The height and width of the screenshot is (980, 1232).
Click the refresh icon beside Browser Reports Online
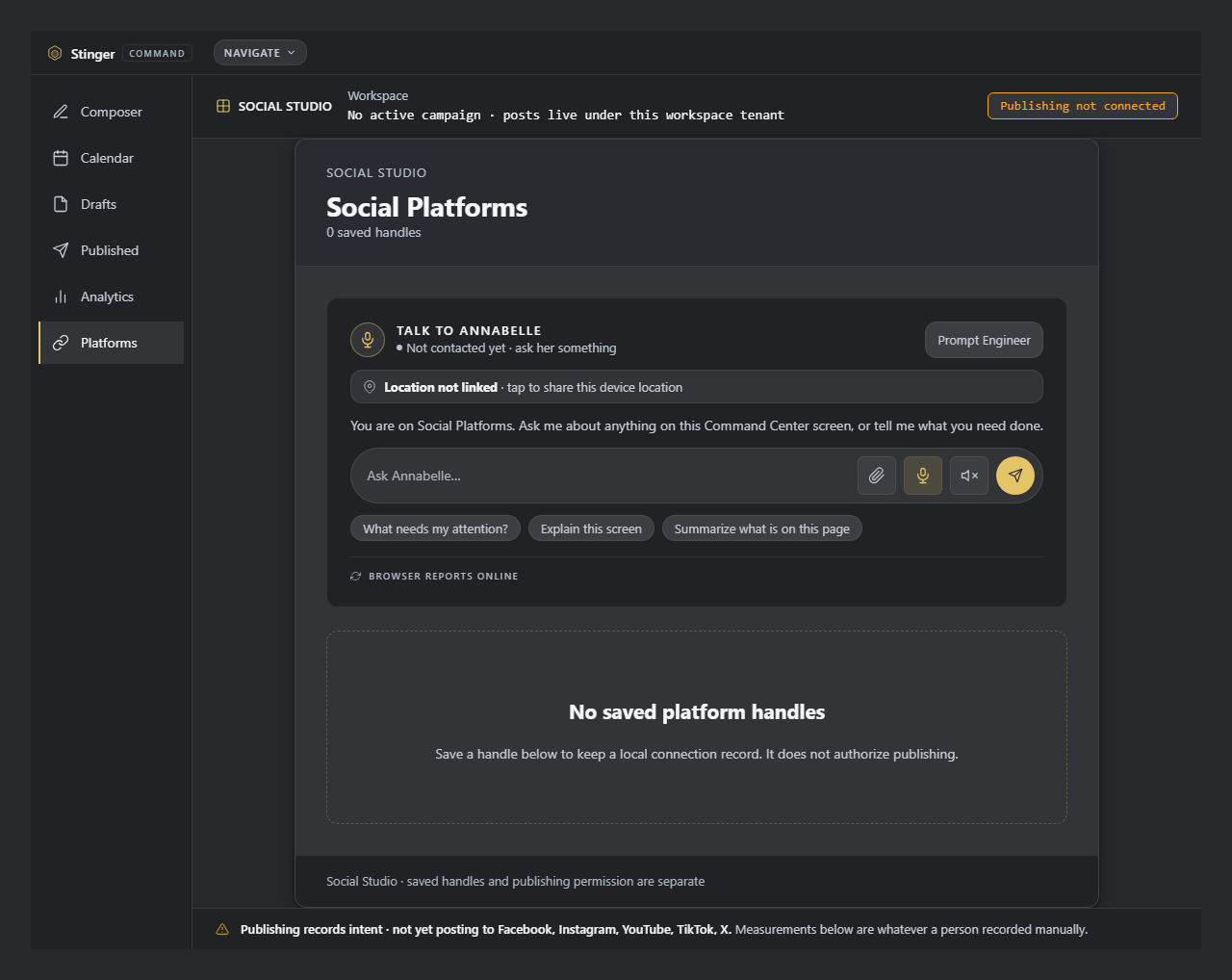pyautogui.click(x=356, y=576)
